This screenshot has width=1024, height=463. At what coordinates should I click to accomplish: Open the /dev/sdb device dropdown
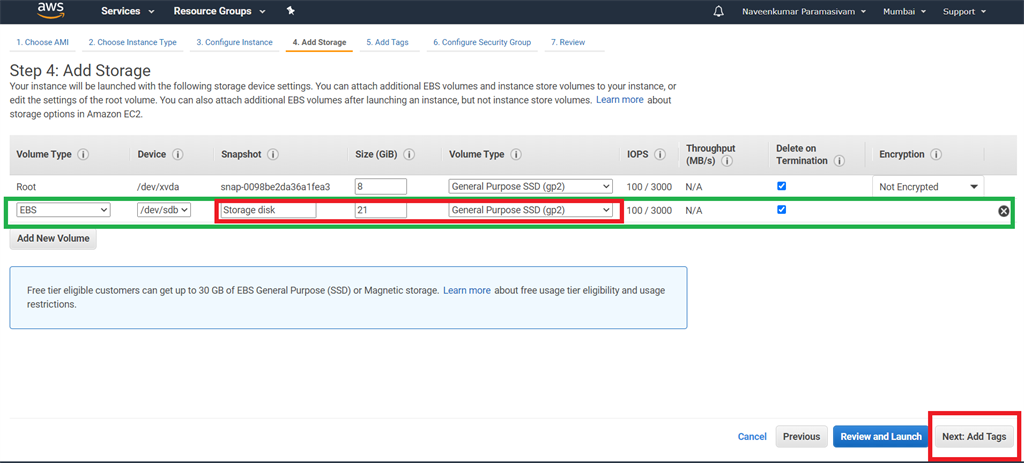click(x=163, y=210)
